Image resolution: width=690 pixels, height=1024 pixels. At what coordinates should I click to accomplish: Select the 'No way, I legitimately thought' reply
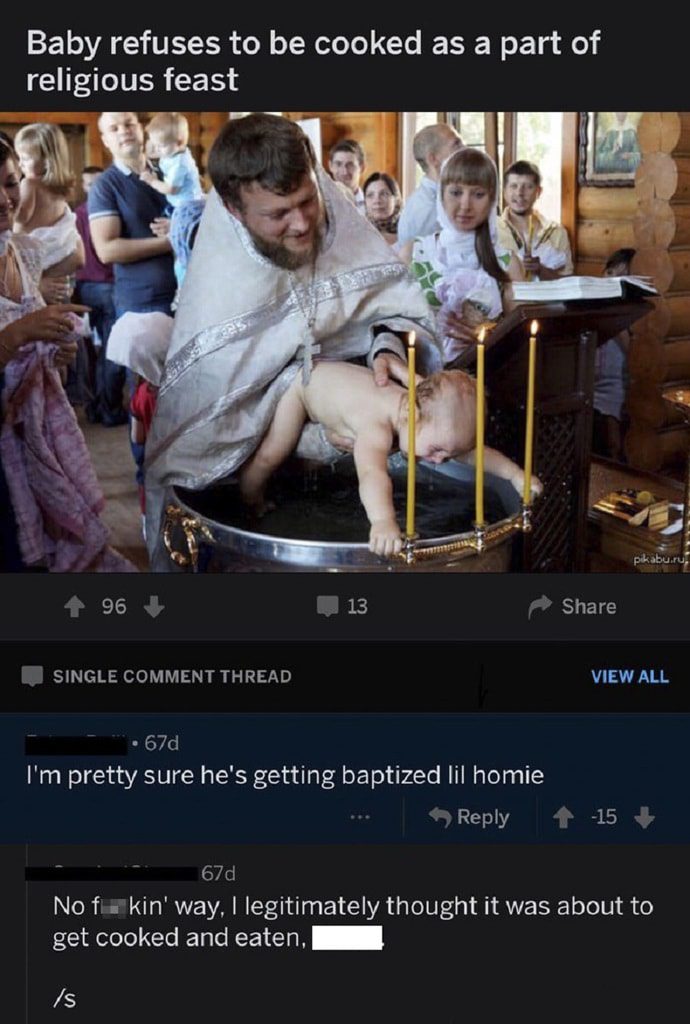[353, 921]
